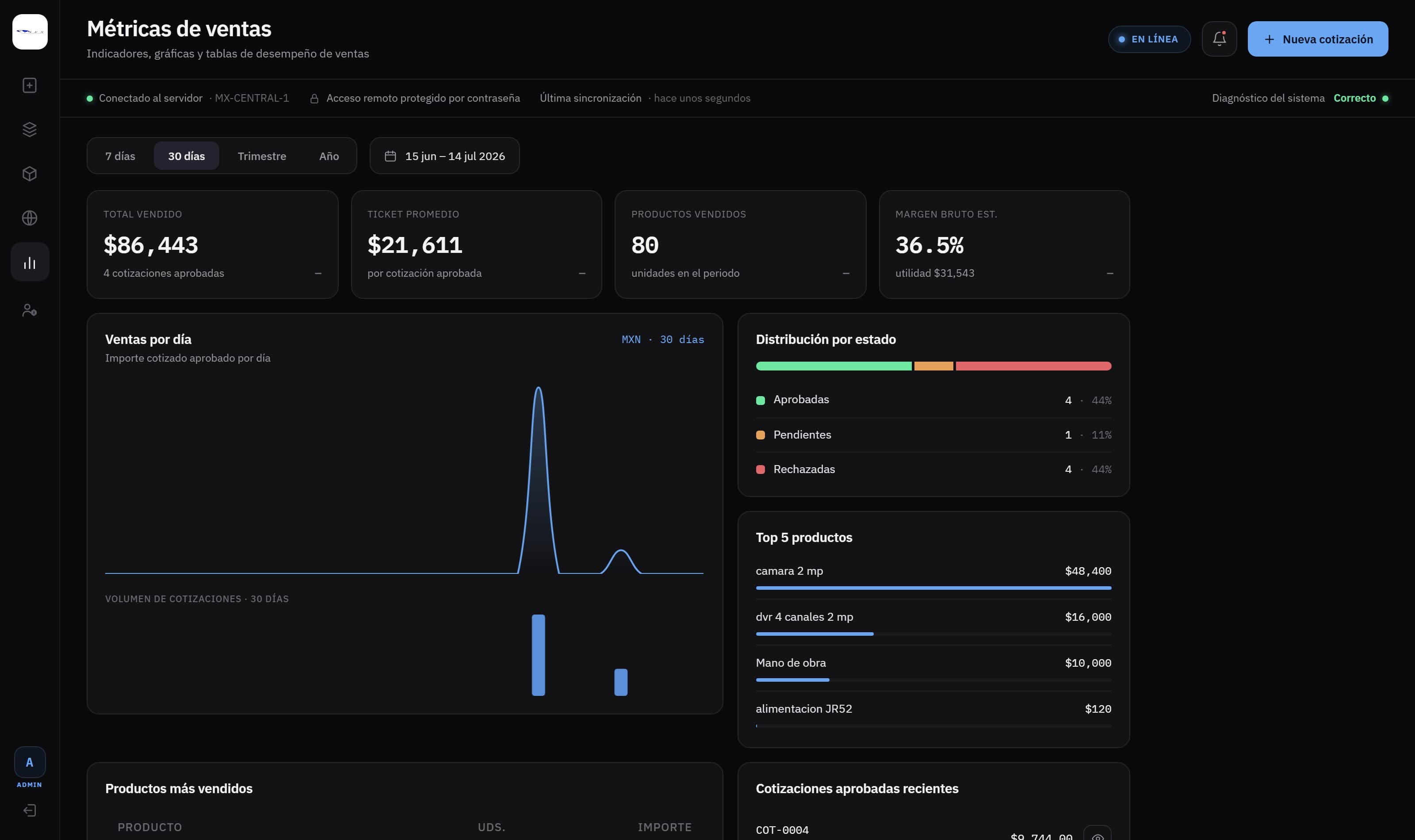The width and height of the screenshot is (1415, 840).
Task: Click the Aprobadas legend row
Action: (x=933, y=400)
